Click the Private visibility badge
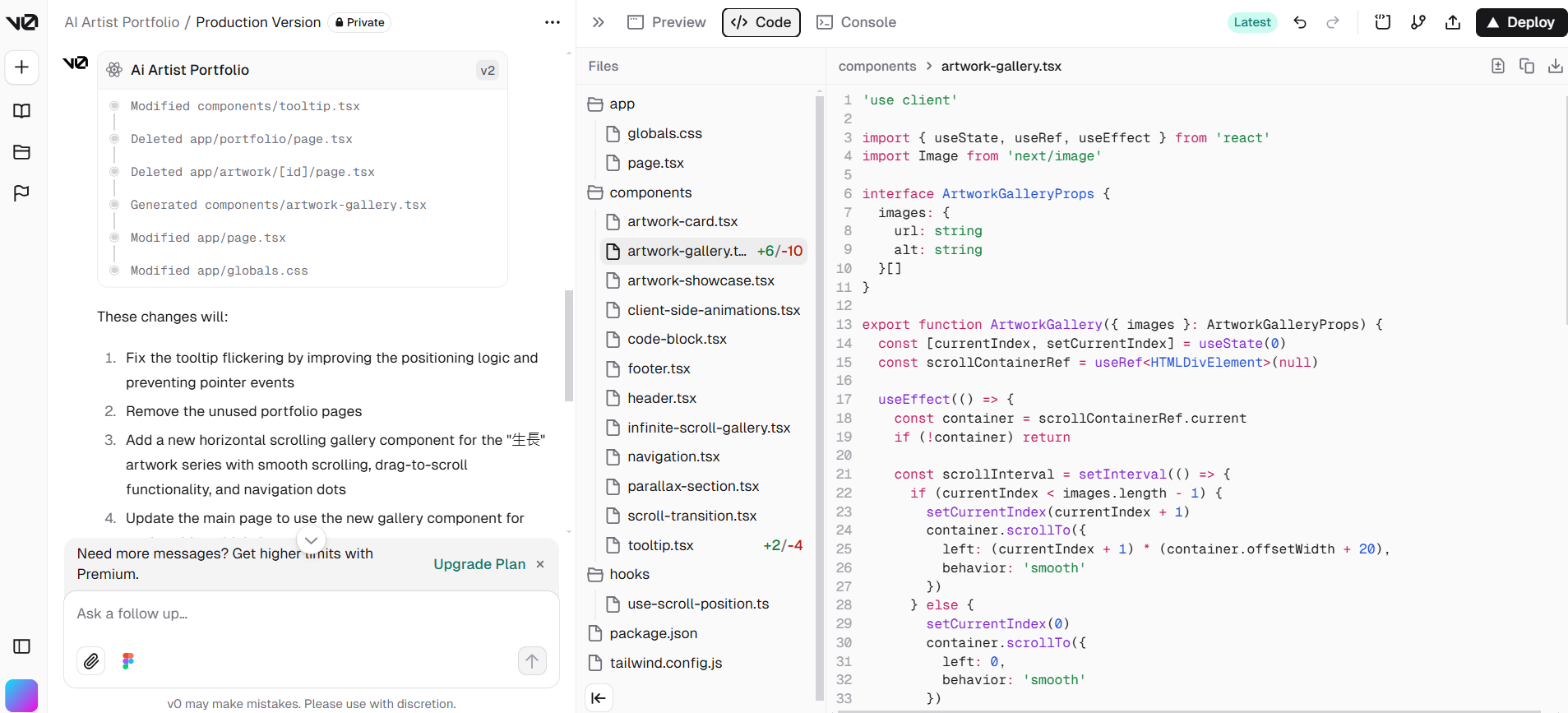This screenshot has height=713, width=1568. [359, 22]
